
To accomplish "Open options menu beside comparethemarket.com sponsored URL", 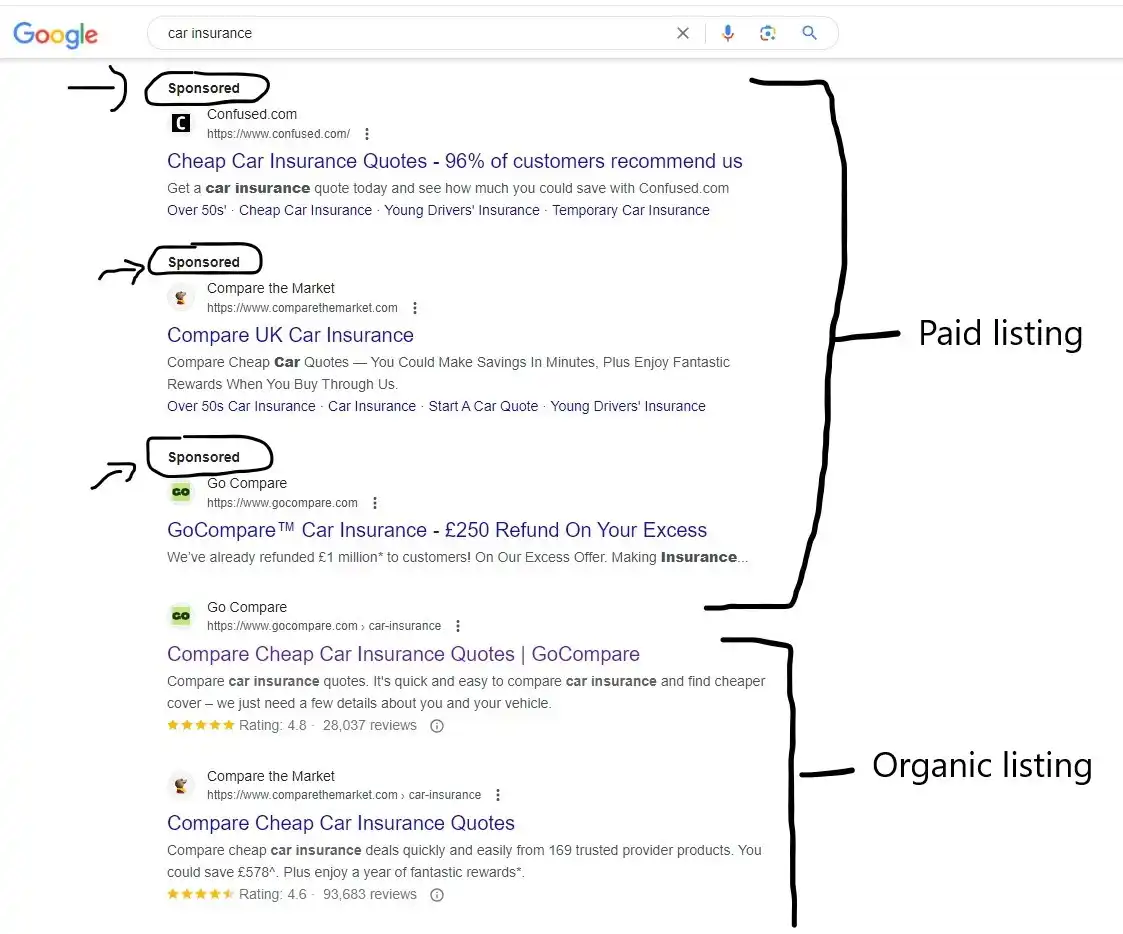I will [415, 308].
